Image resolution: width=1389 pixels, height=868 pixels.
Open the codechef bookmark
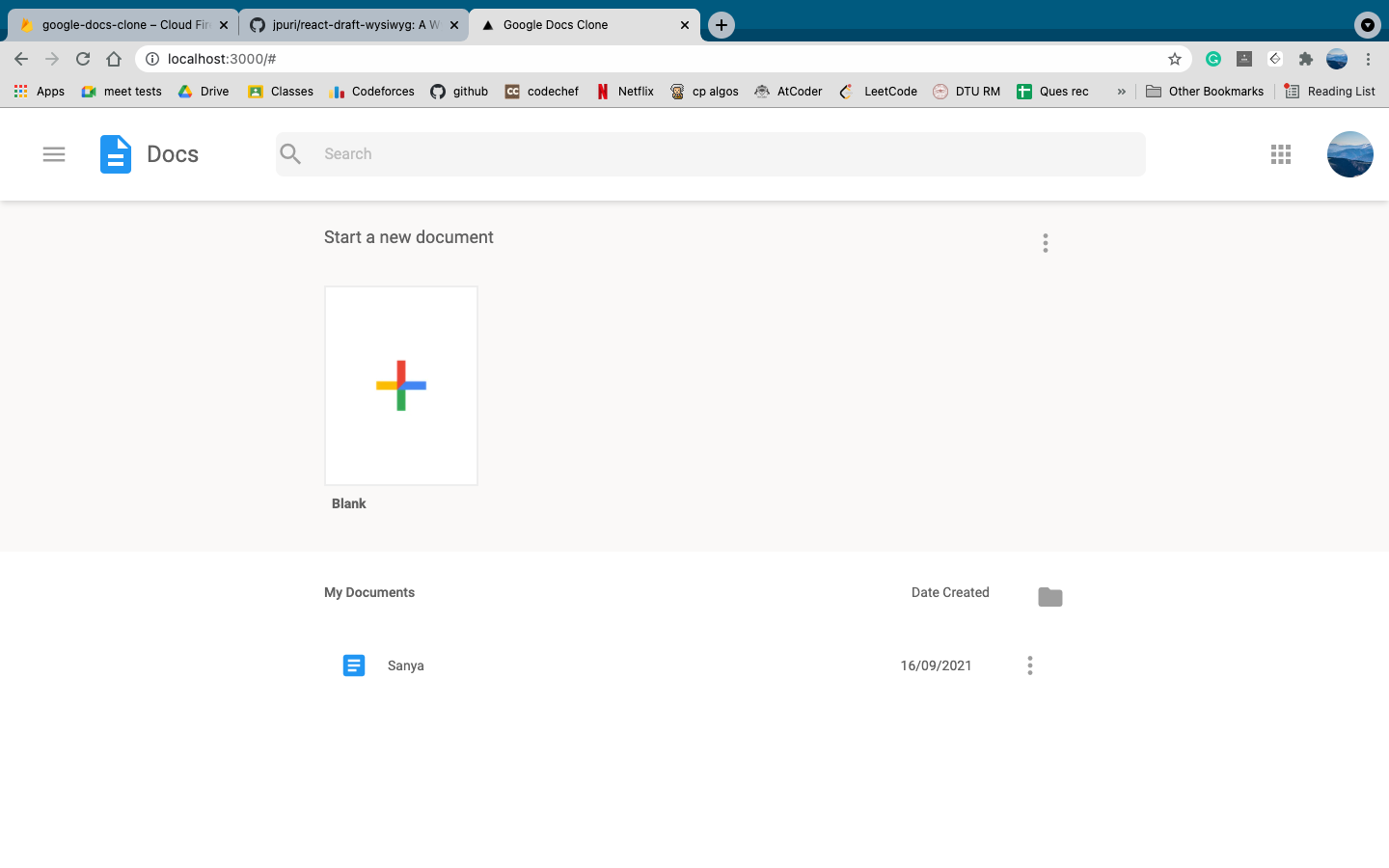click(542, 92)
